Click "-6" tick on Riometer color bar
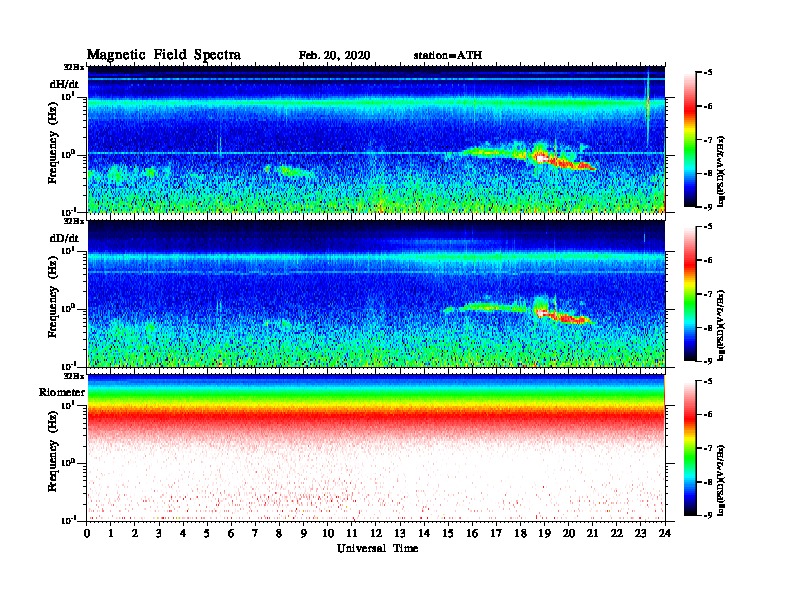The height and width of the screenshot is (612, 792). pos(707,415)
